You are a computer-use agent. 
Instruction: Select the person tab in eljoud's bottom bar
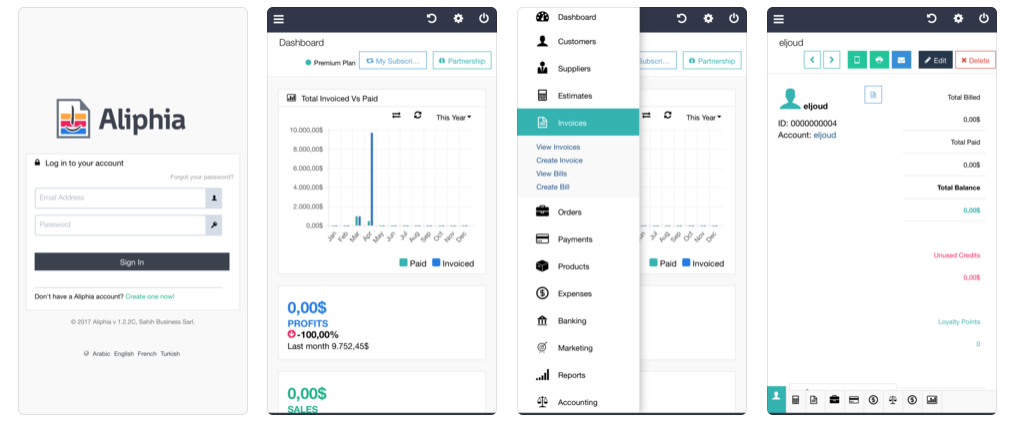776,399
